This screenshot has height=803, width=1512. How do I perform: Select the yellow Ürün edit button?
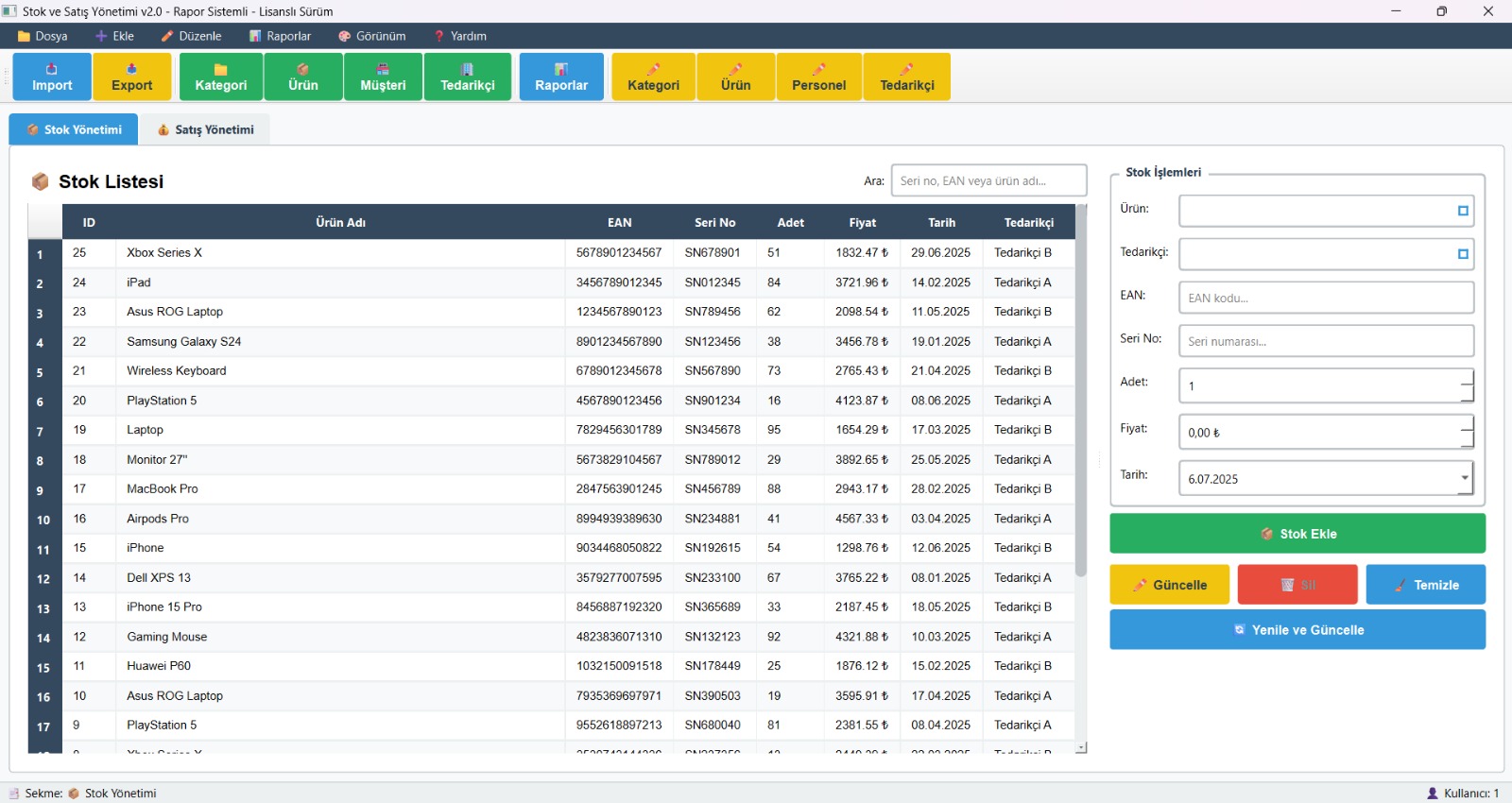tap(736, 77)
